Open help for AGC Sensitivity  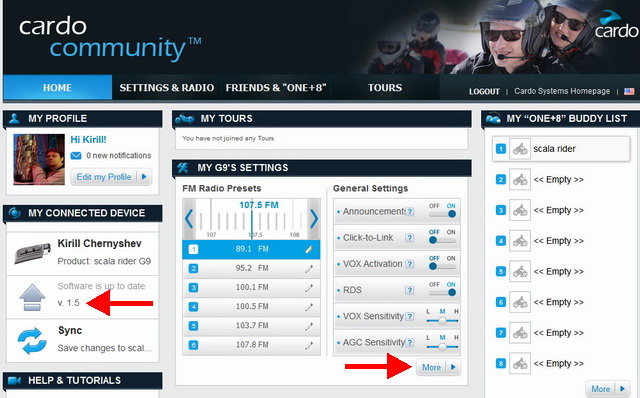[x=410, y=342]
